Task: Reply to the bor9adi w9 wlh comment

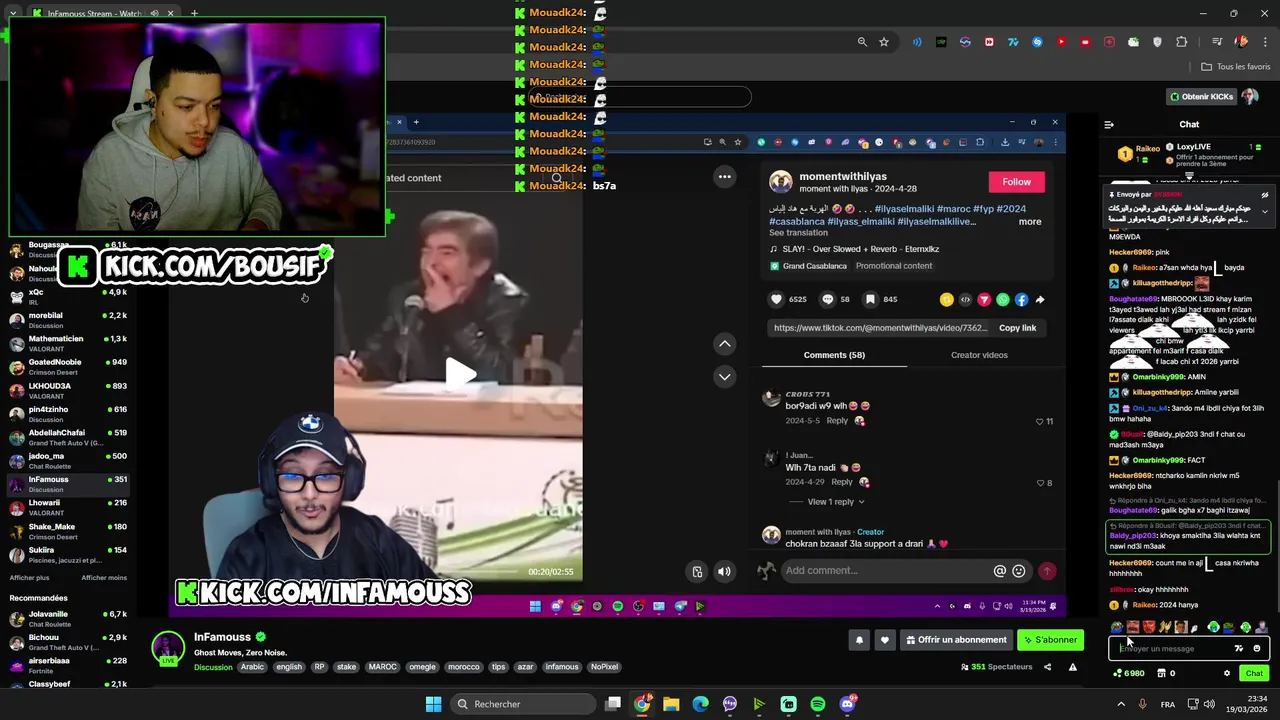Action: pos(837,421)
